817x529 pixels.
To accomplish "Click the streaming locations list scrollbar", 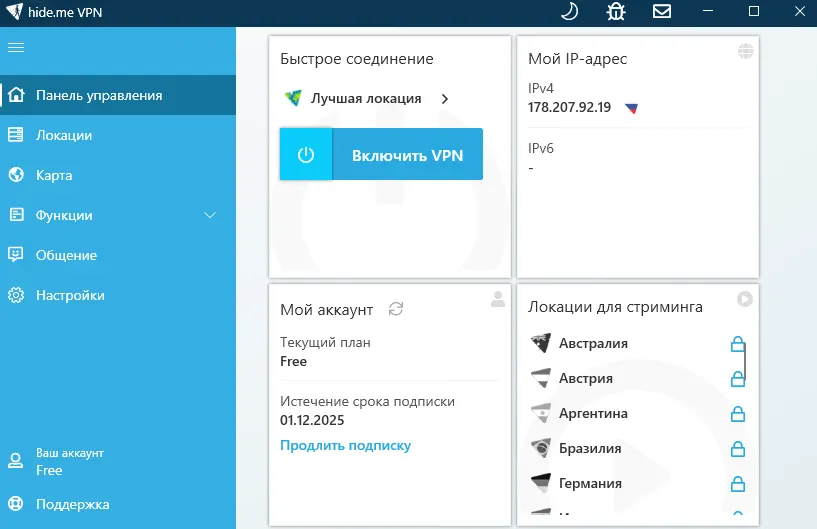I will click(746, 361).
